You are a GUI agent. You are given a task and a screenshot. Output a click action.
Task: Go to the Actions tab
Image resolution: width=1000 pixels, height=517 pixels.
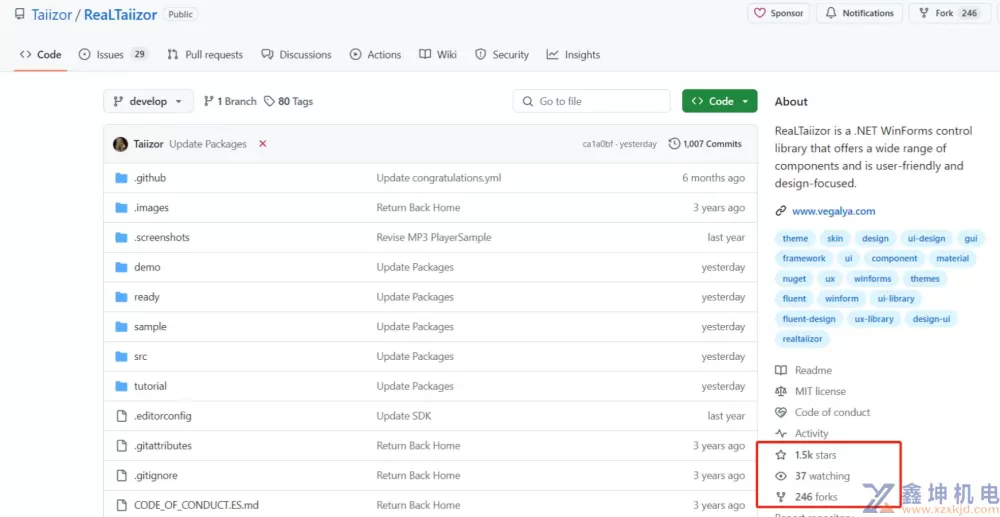tap(376, 55)
